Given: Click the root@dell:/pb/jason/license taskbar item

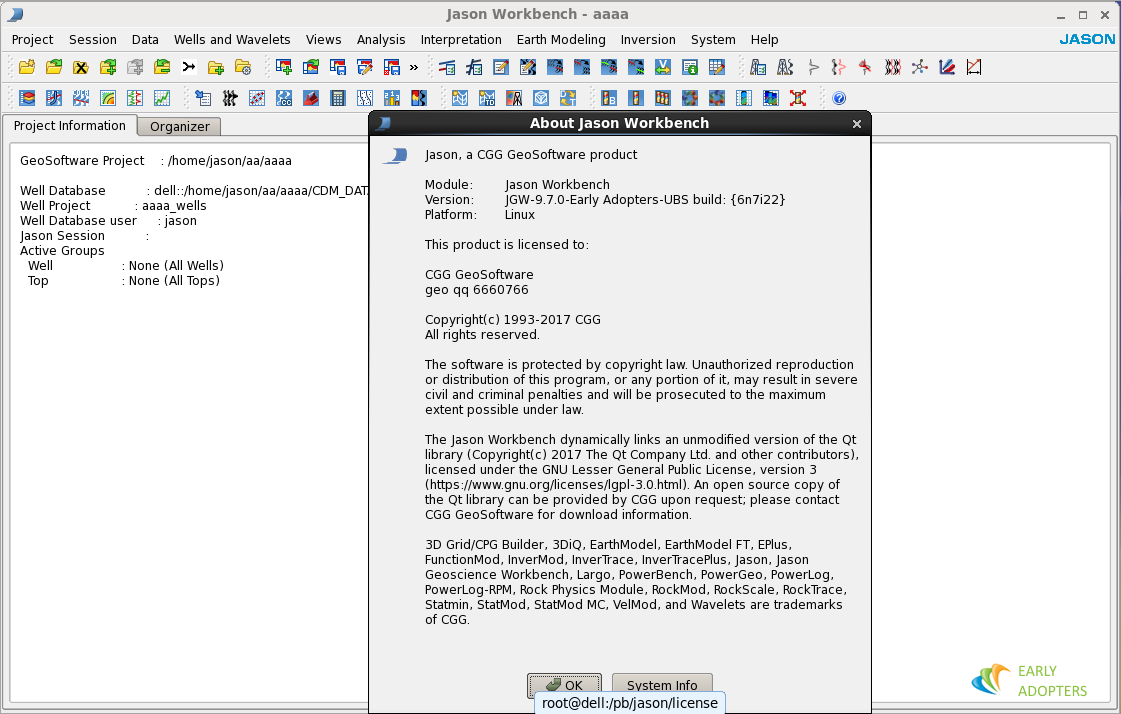Looking at the screenshot, I should click(630, 703).
